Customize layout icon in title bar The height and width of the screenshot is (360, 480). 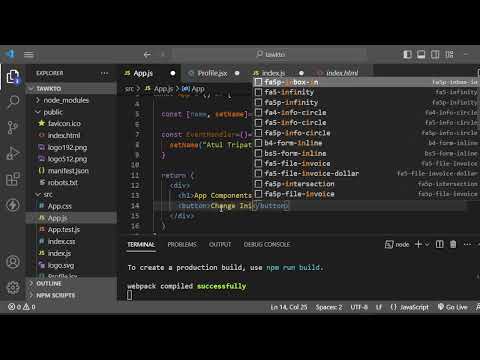click(x=449, y=54)
